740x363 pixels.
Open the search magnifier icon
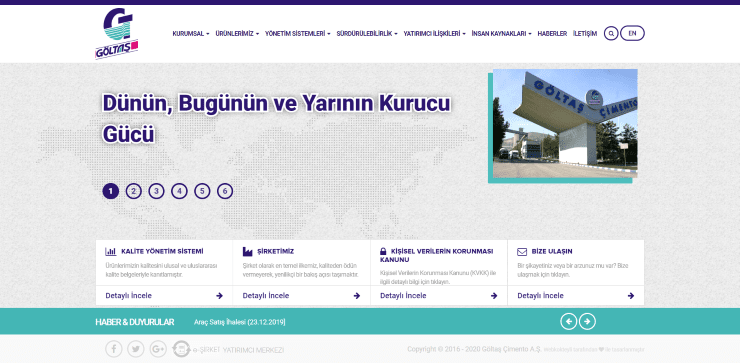[x=611, y=34]
